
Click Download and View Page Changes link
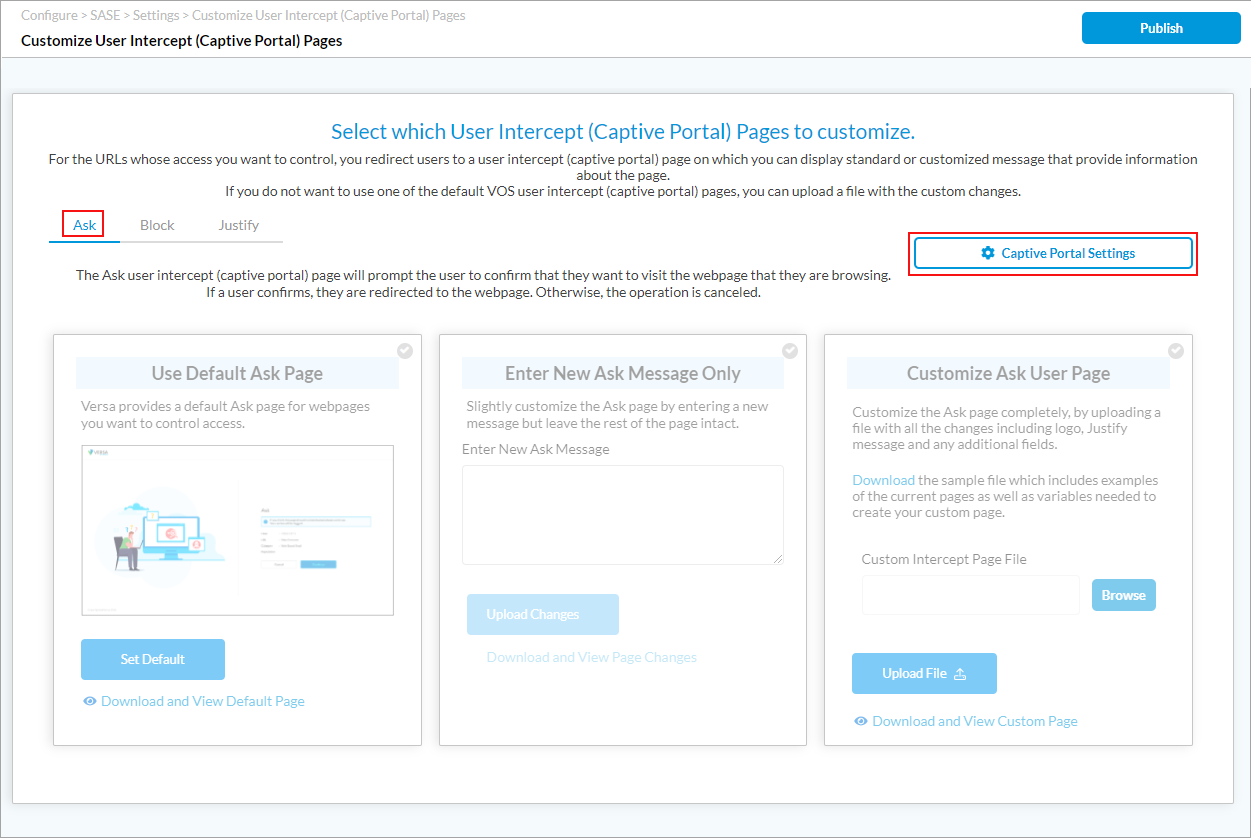tap(591, 657)
